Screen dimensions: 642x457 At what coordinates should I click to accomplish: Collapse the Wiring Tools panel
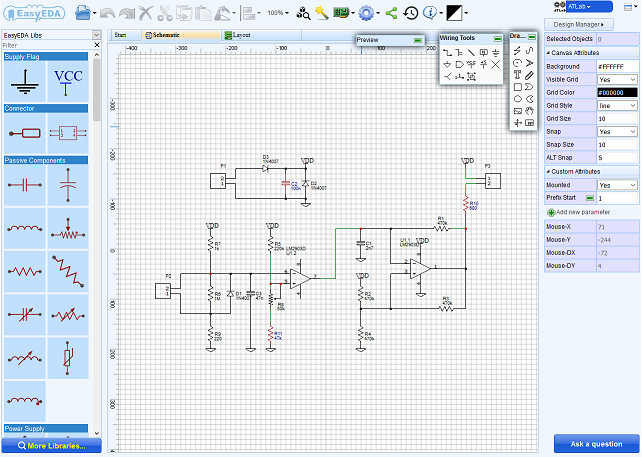click(497, 37)
